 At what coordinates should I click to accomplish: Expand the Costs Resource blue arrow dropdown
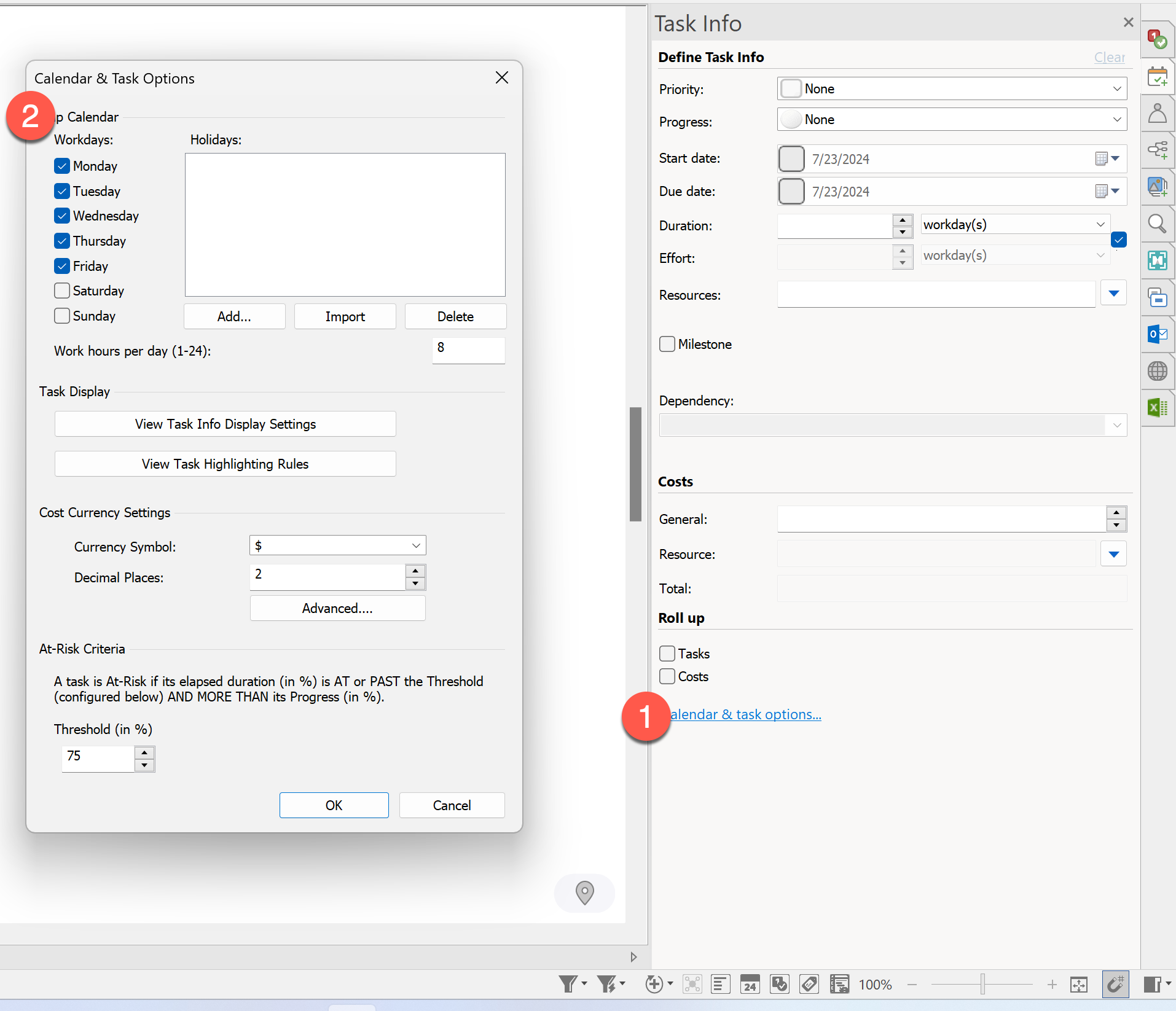pos(1114,554)
